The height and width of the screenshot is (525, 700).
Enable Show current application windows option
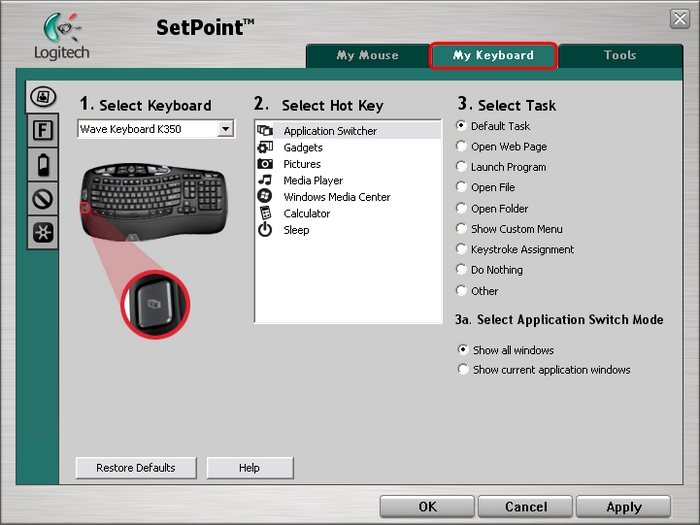[462, 369]
